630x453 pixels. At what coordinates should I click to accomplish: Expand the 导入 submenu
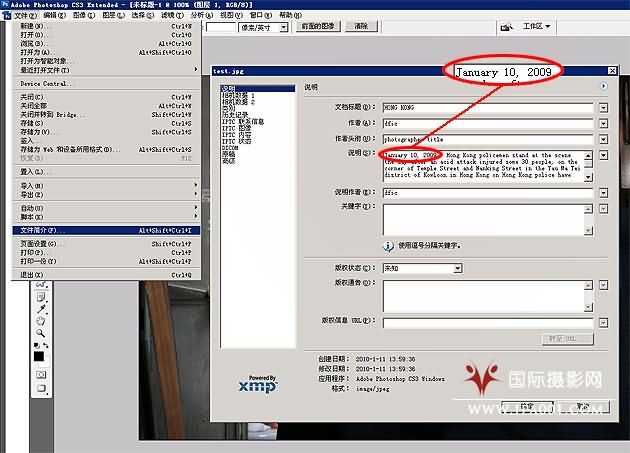106,186
